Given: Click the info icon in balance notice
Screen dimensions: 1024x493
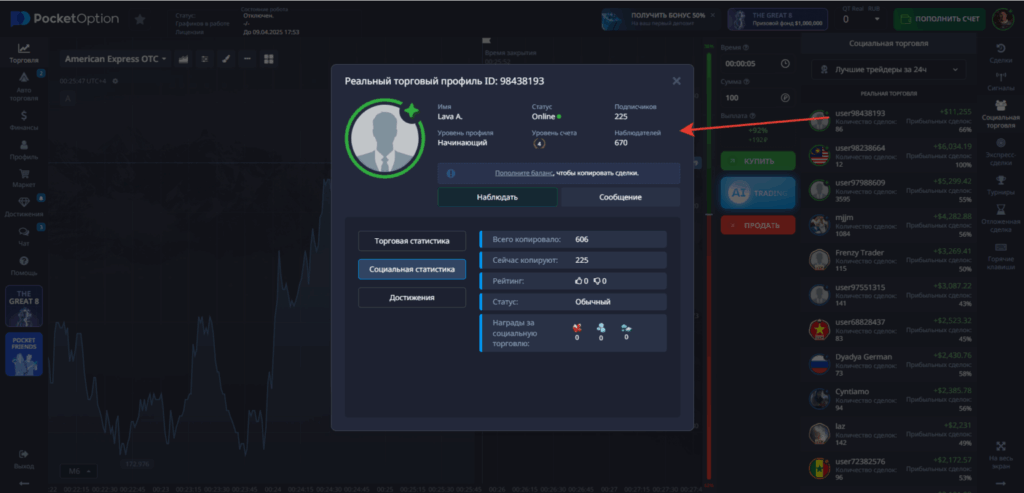Looking at the screenshot, I should [451, 173].
